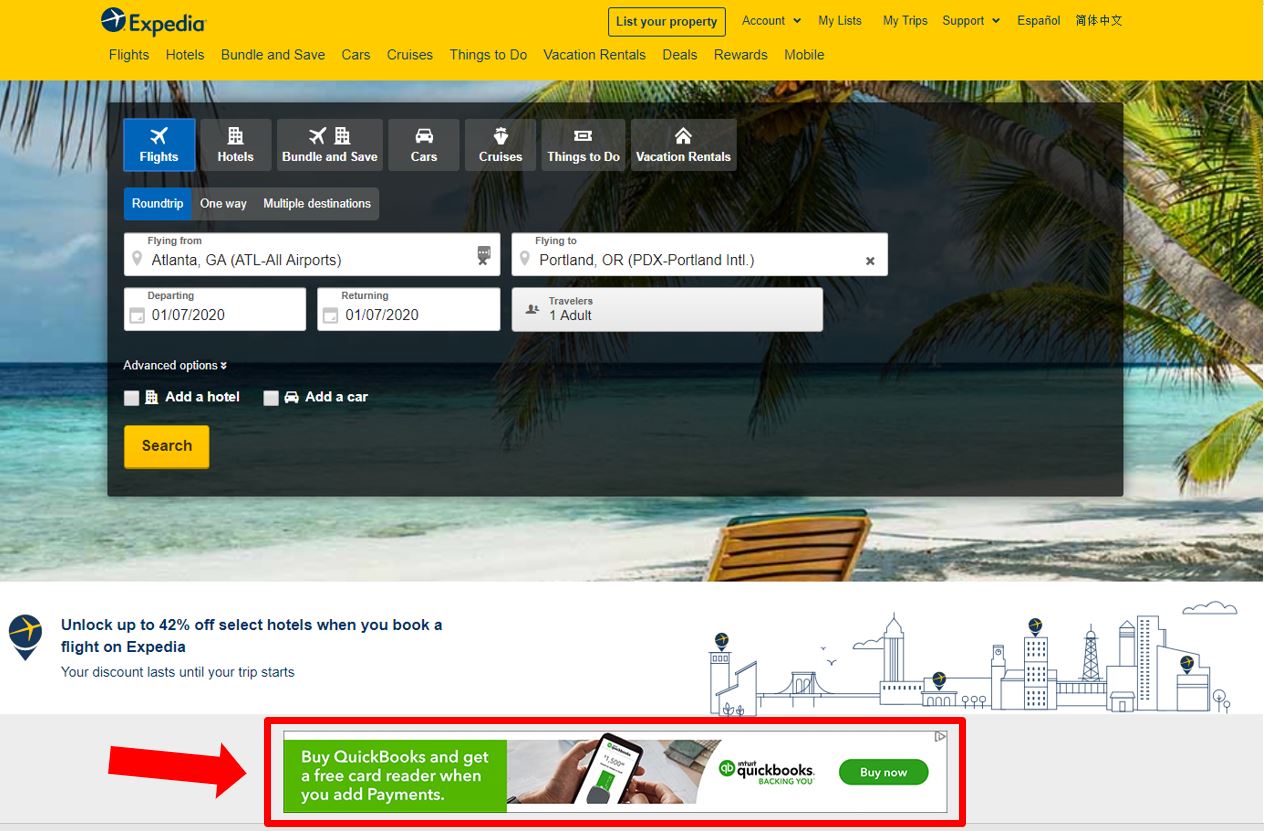Screen dimensions: 1264x831
Task: Open the My Lists link
Action: pyautogui.click(x=840, y=20)
